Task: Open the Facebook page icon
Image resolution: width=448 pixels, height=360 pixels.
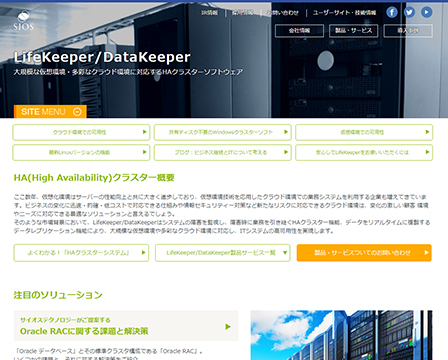Action: 392,13
